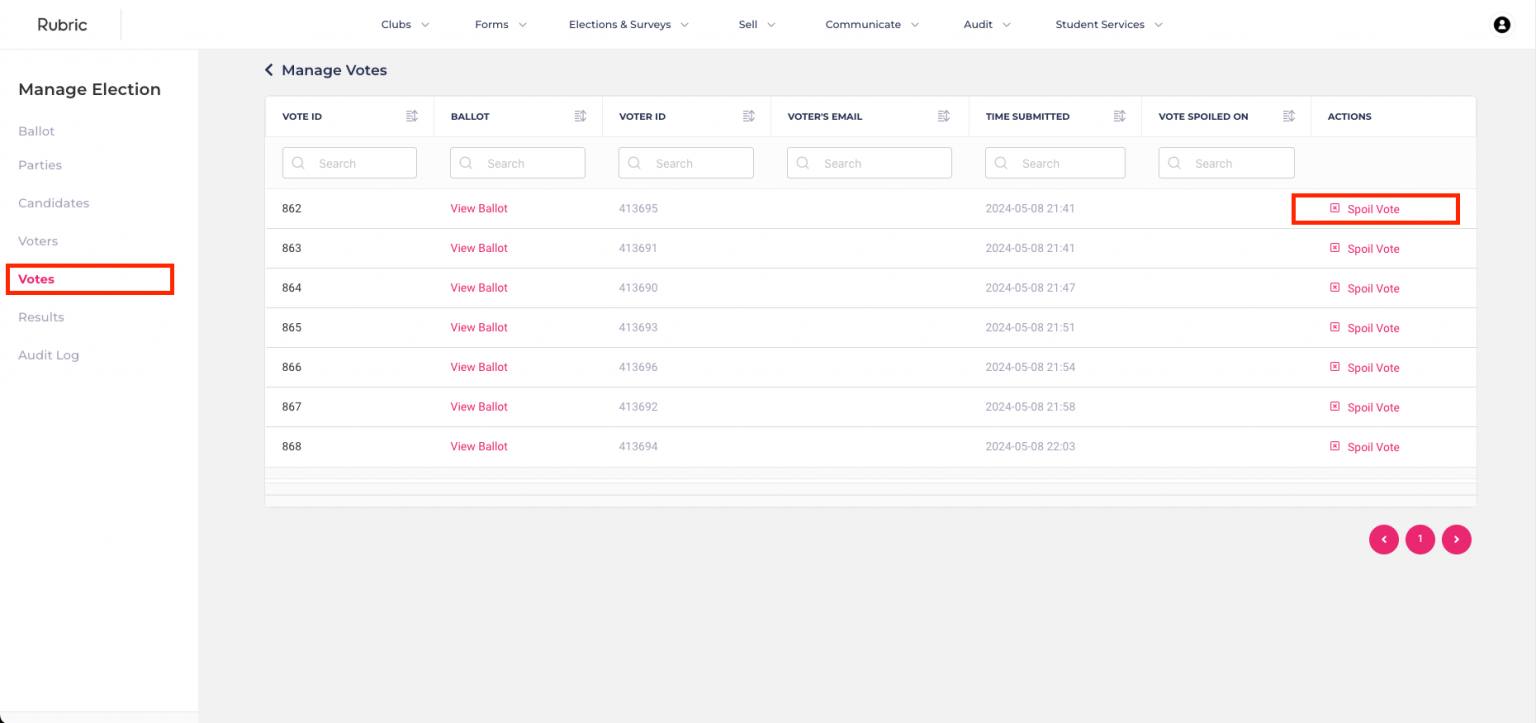View Ballot for vote 864

click(479, 288)
